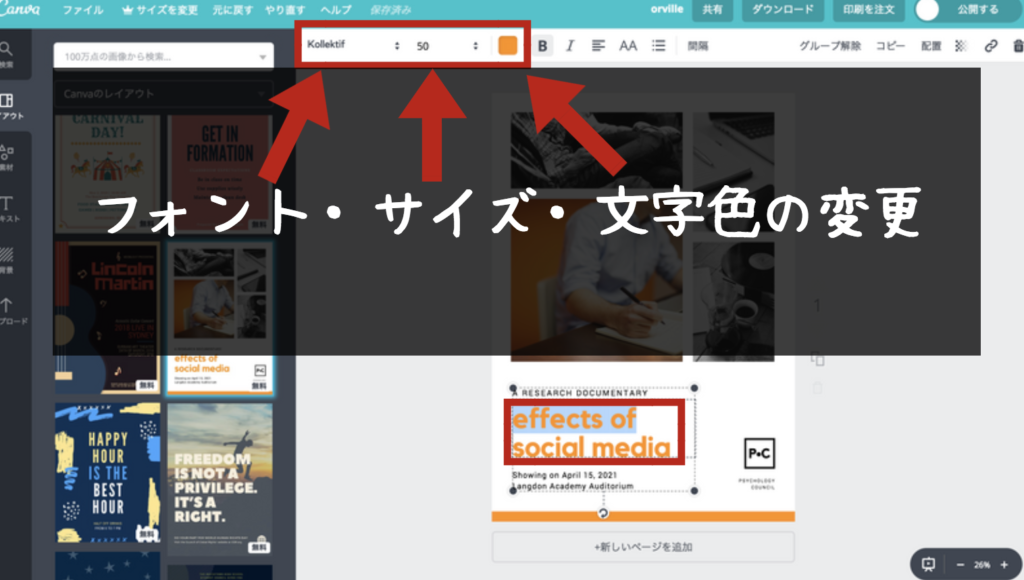Open the ヘルプ menu
The image size is (1024, 580).
point(336,10)
